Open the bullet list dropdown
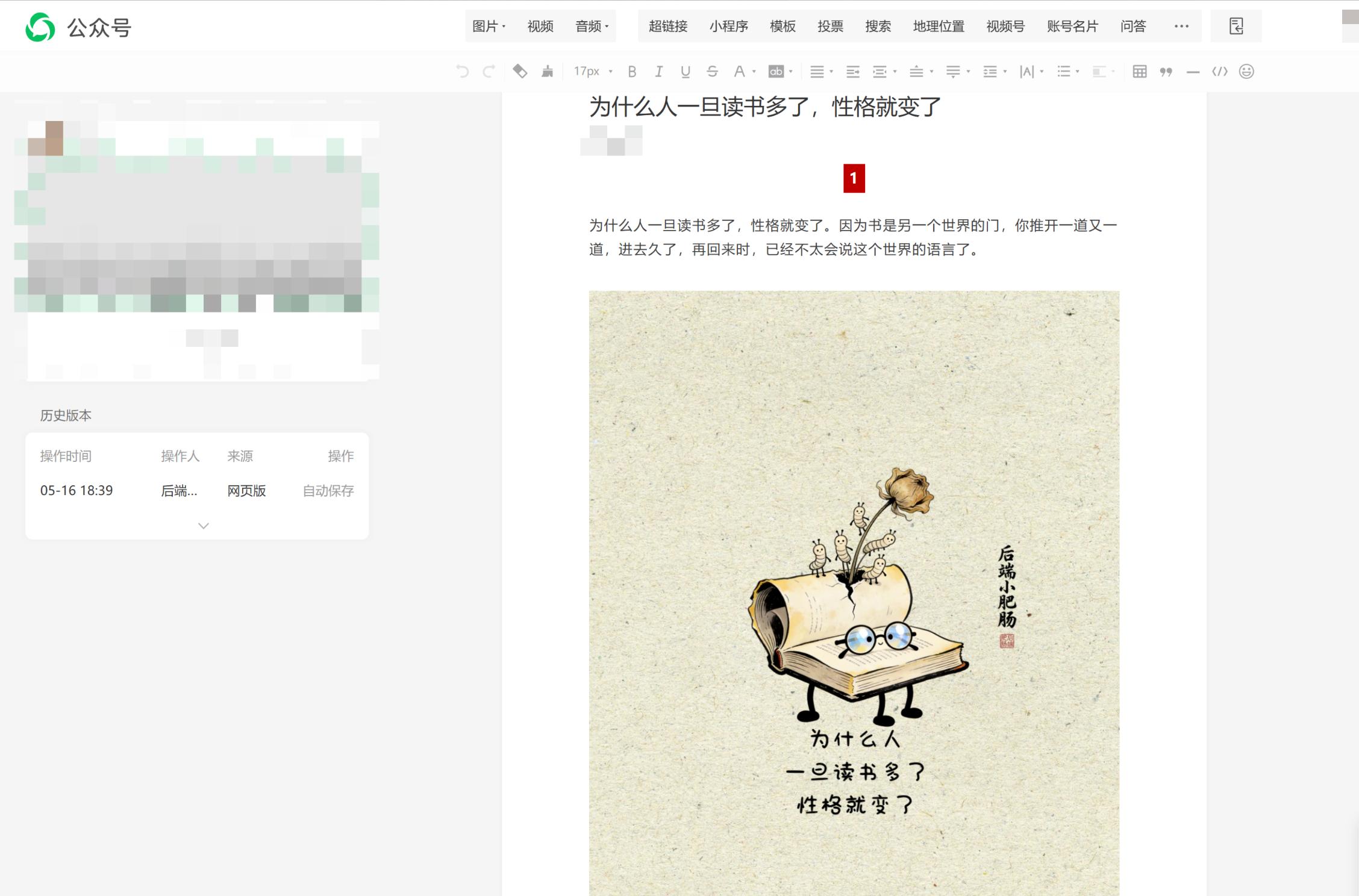Image resolution: width=1359 pixels, height=896 pixels. [x=1068, y=72]
